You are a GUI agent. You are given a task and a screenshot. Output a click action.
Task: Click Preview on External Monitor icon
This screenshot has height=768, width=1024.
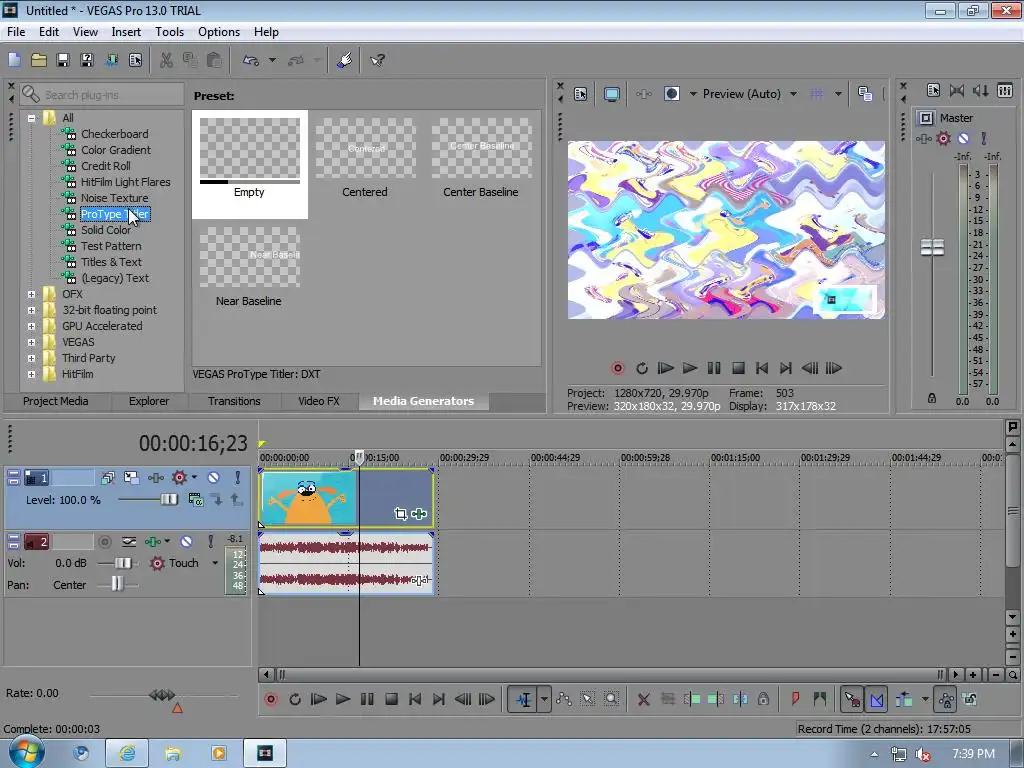pyautogui.click(x=611, y=94)
